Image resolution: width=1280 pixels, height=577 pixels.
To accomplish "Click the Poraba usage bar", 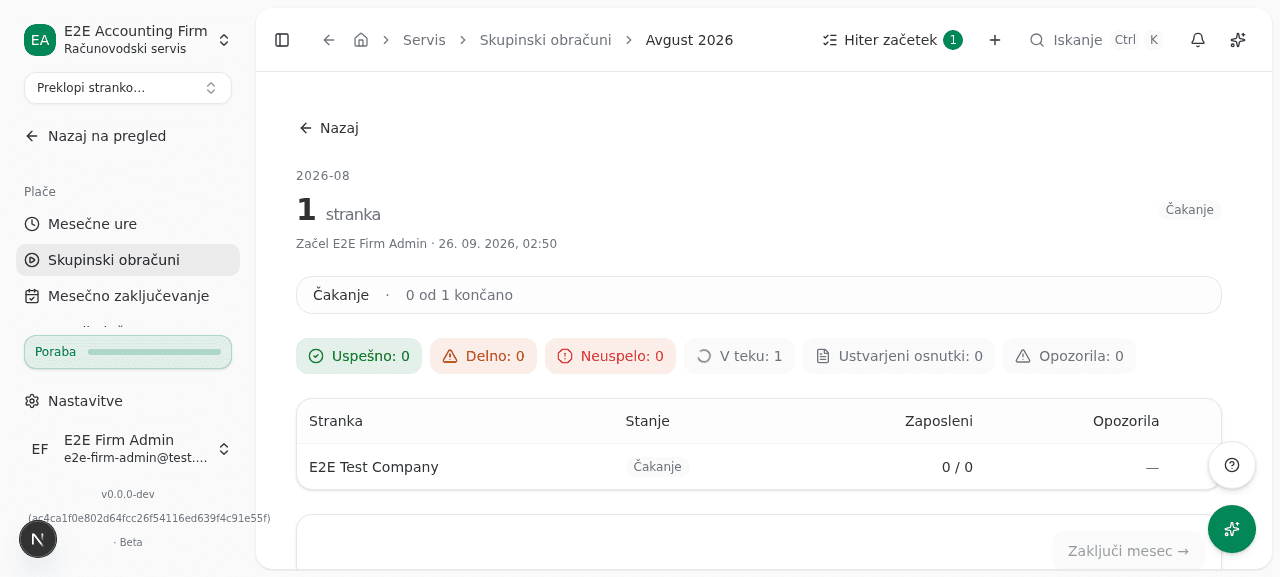I will pyautogui.click(x=128, y=352).
